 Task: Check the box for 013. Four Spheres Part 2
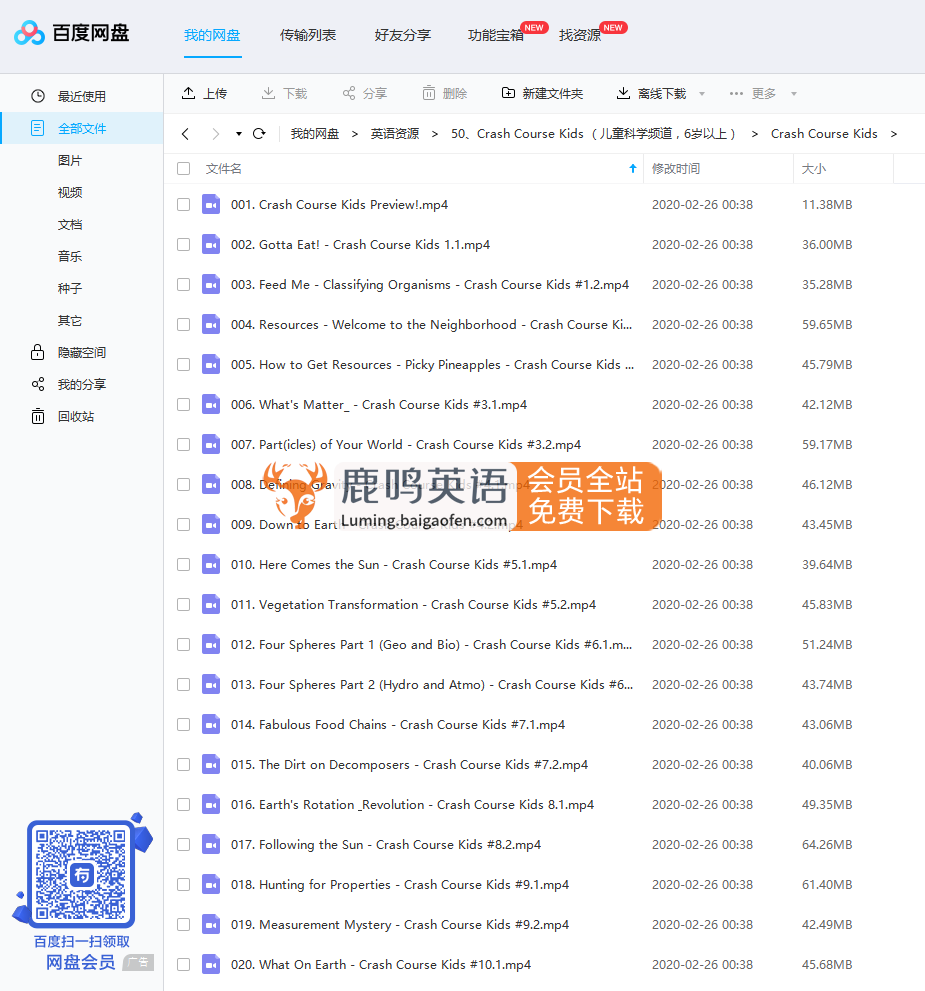pos(183,684)
